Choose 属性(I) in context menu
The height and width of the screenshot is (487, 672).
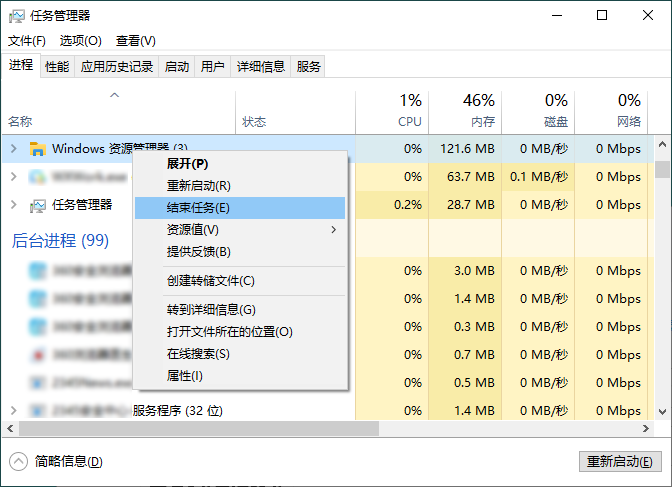[240, 376]
